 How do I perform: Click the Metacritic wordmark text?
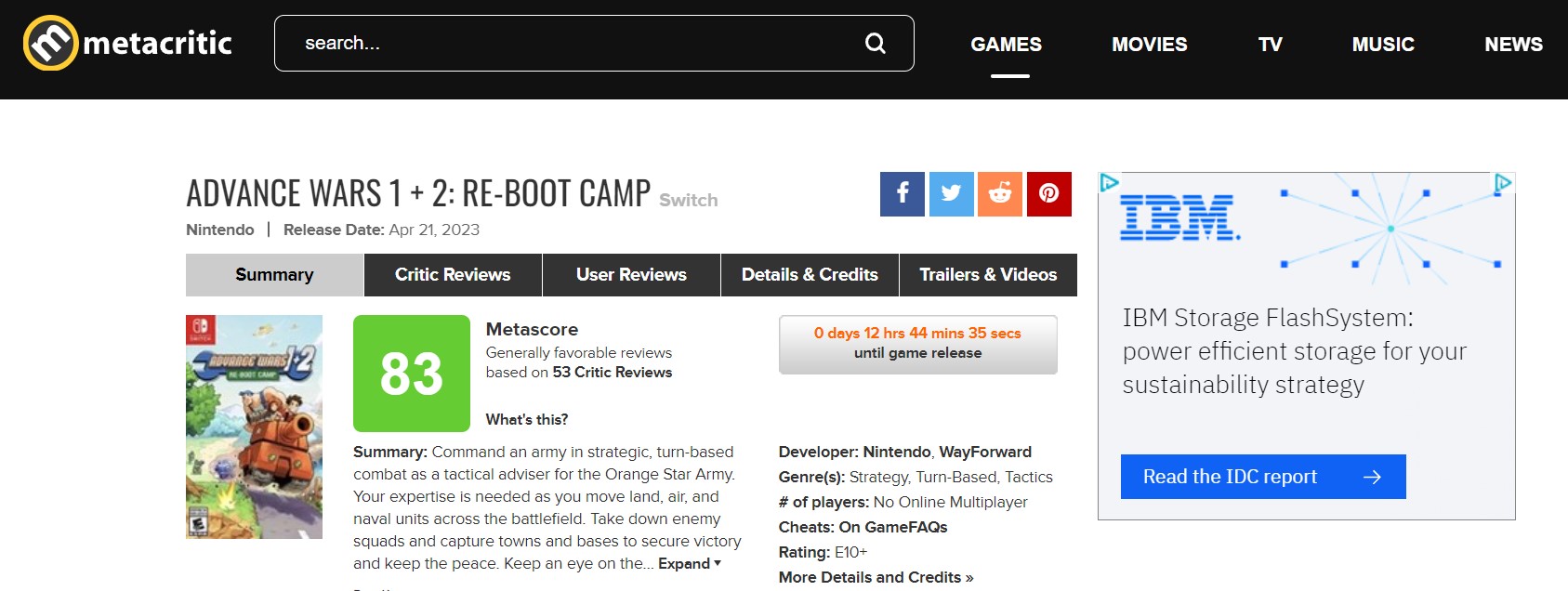point(157,43)
